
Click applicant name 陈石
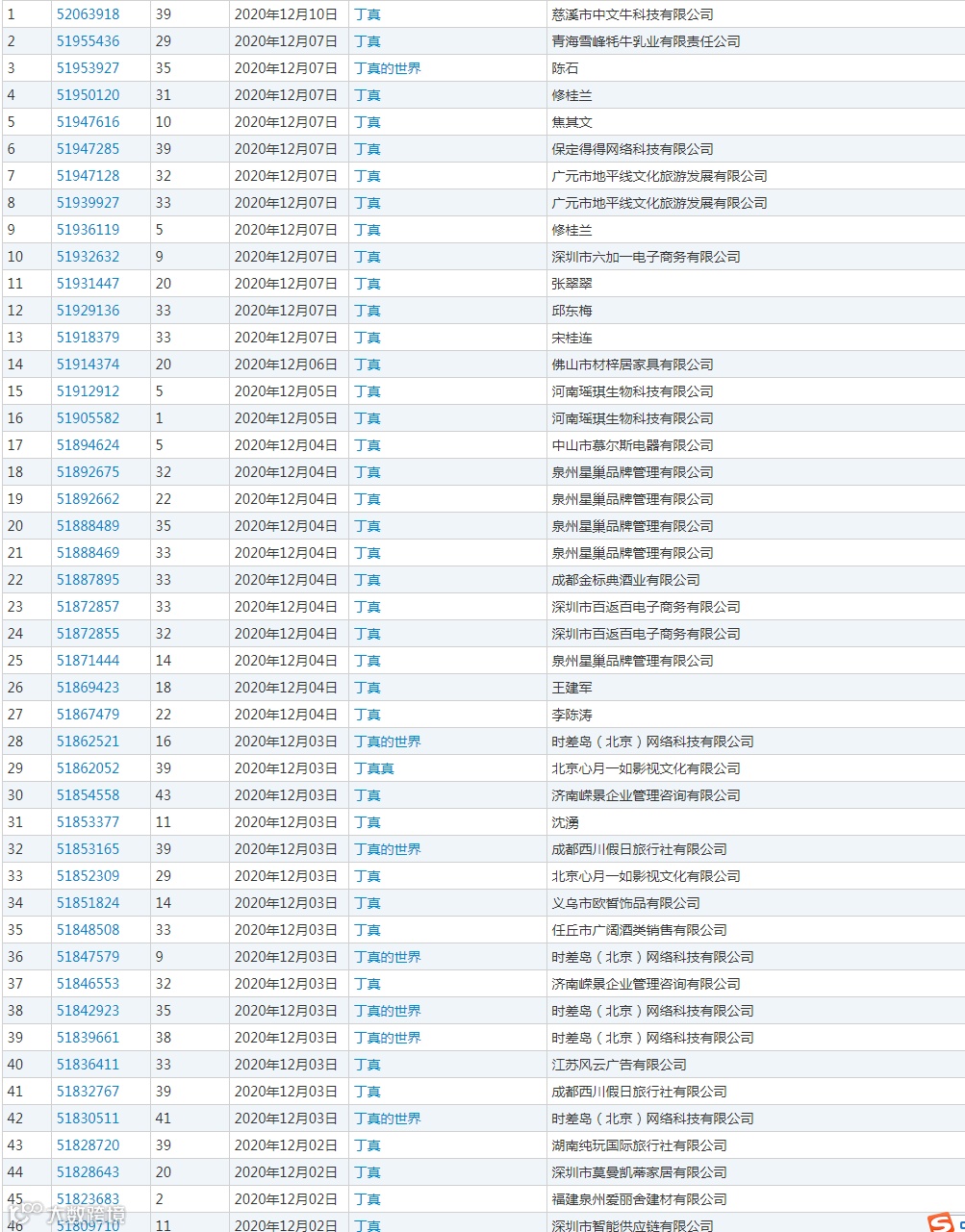566,68
